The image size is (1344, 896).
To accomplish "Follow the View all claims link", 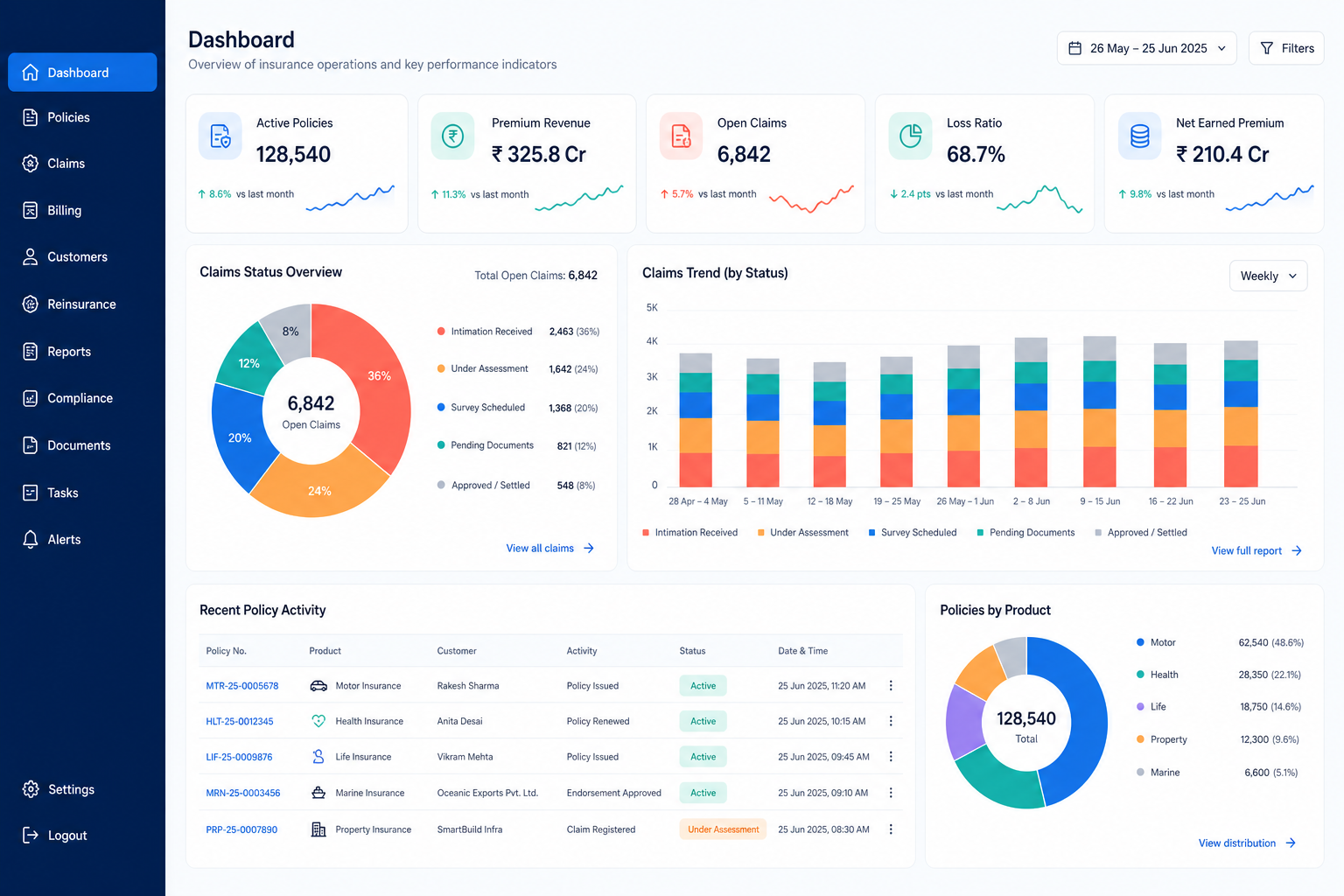I will click(549, 549).
